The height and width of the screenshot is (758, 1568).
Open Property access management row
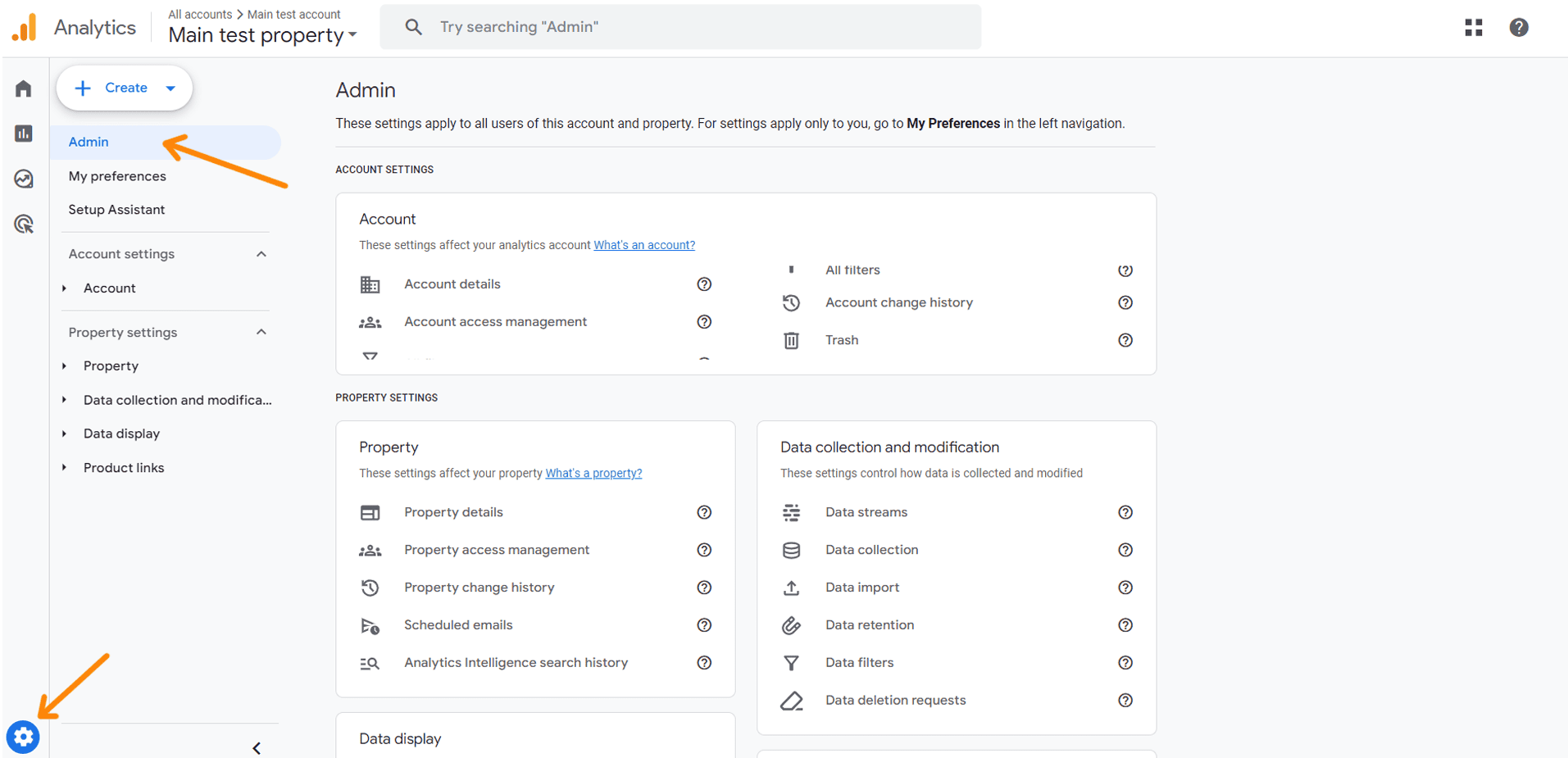coord(535,550)
